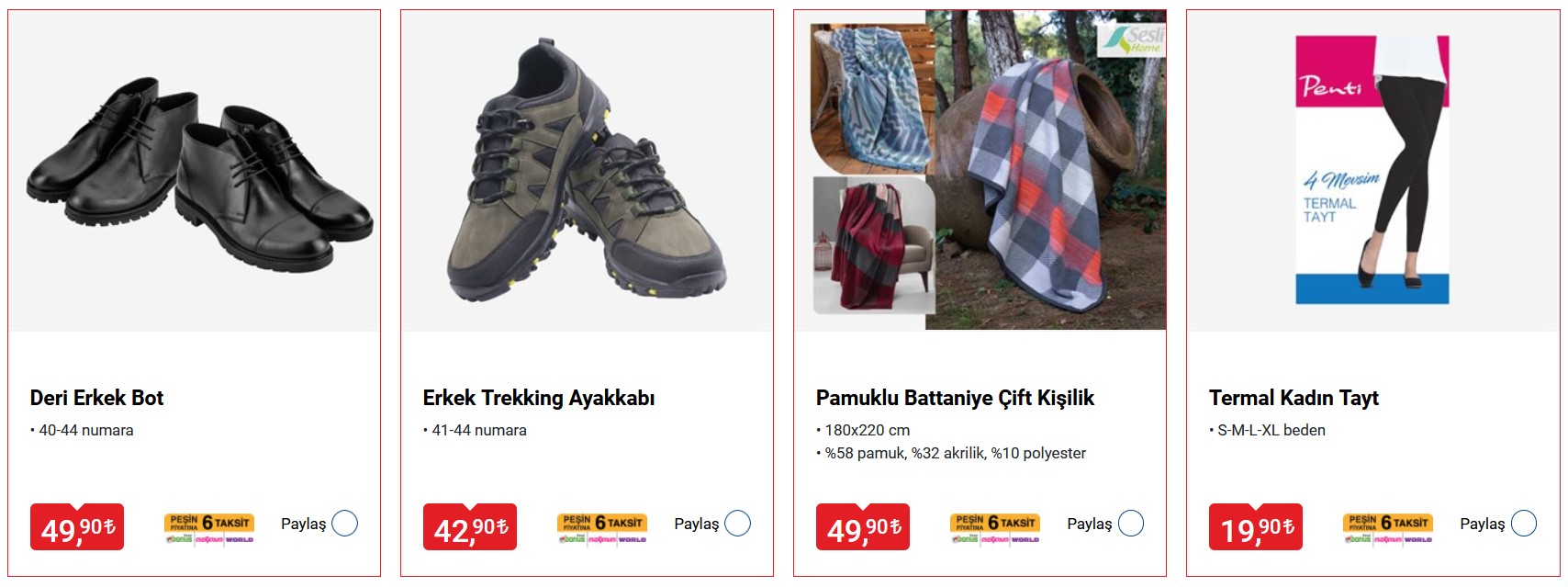The height and width of the screenshot is (587, 1568).
Task: Click the 49,90 price tag of Deri Erkek Bot
Action: [77, 527]
